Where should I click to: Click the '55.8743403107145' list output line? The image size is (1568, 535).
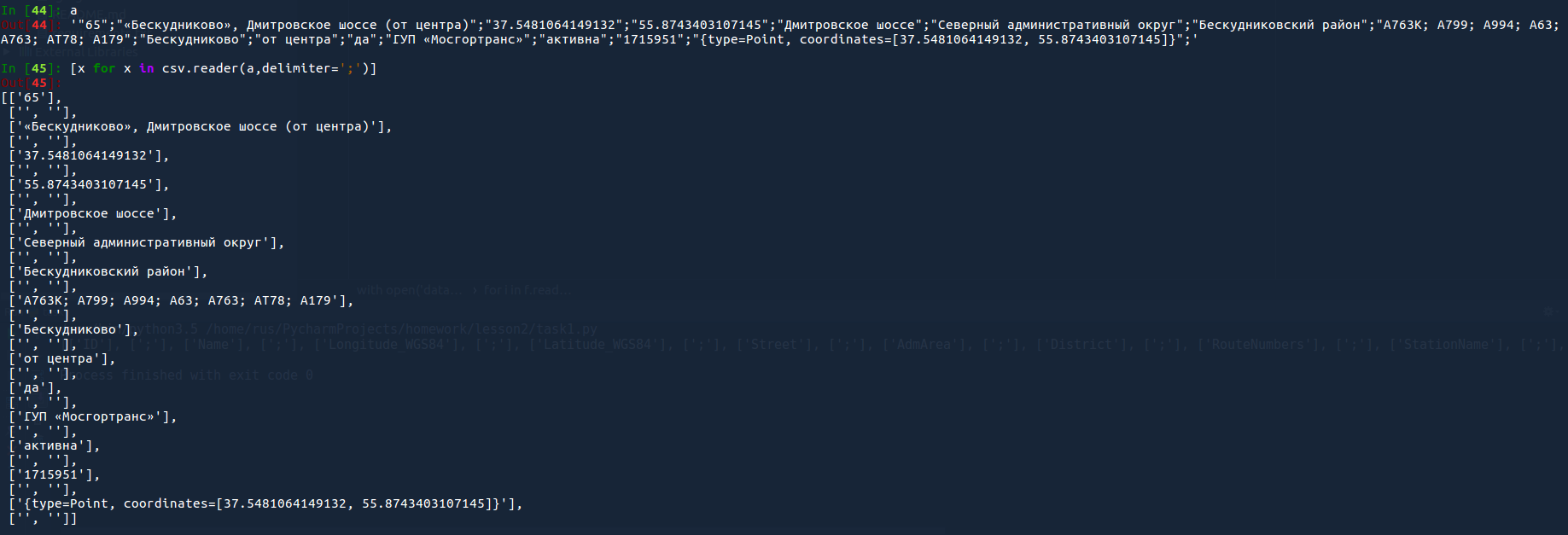(89, 184)
